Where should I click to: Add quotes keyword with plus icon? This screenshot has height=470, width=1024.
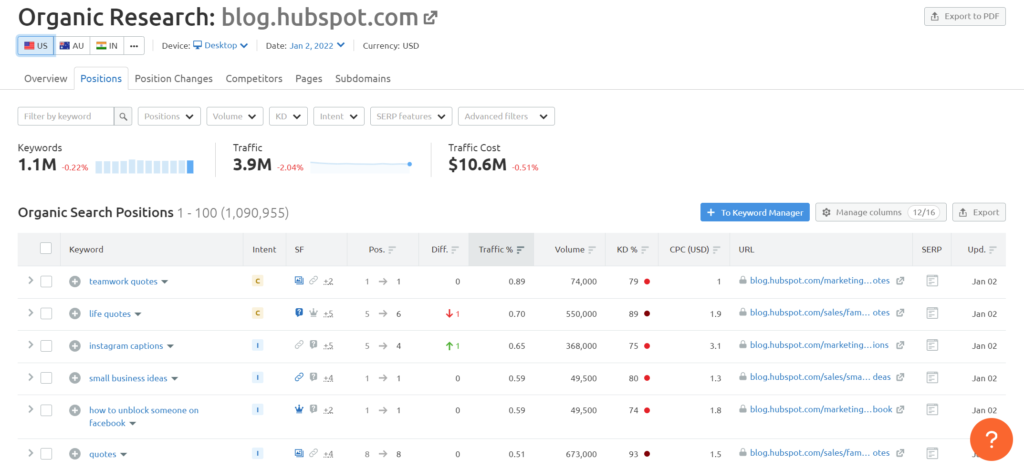(x=75, y=454)
